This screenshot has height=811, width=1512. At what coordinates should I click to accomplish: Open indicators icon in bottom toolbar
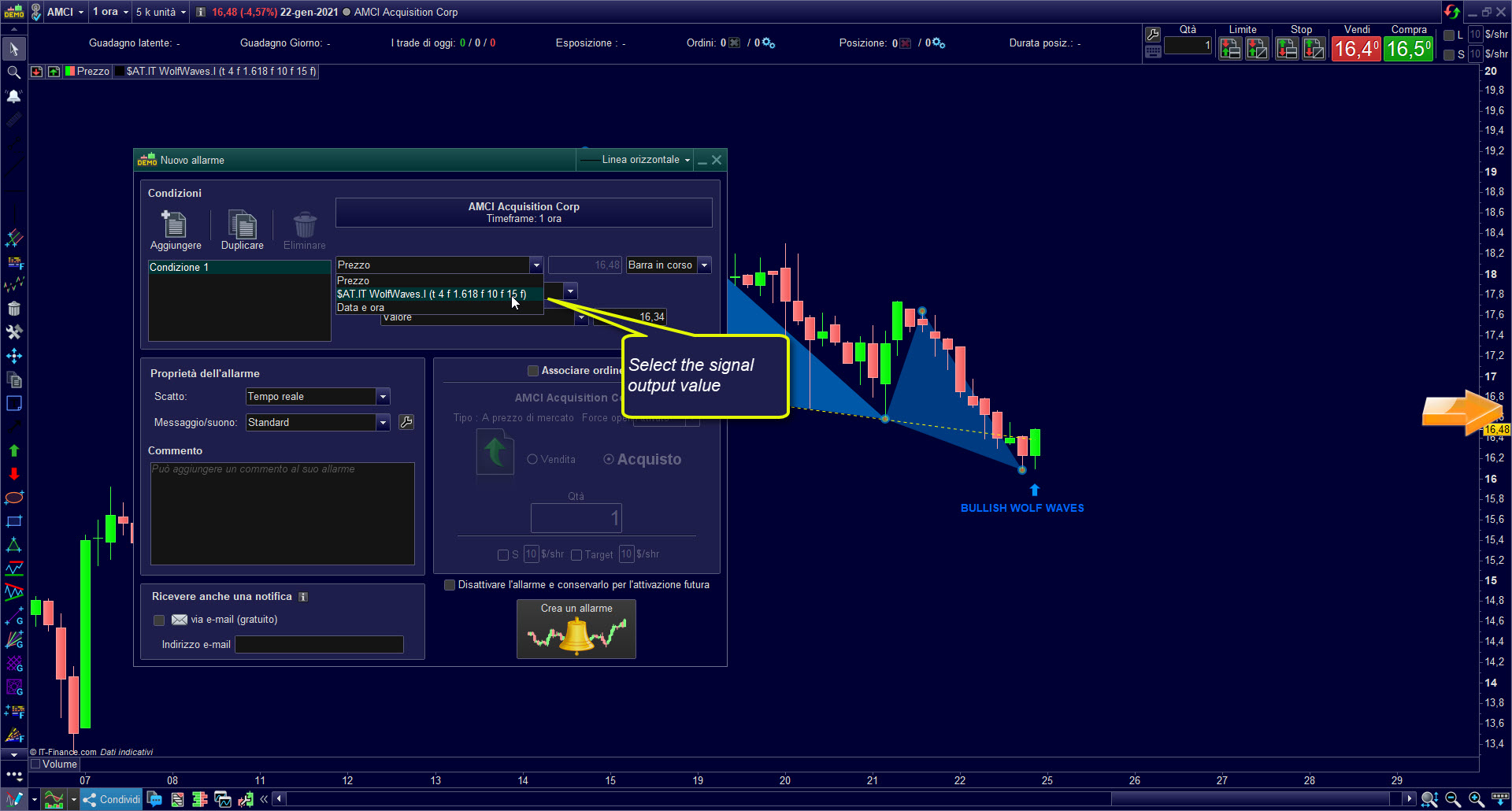(x=54, y=799)
